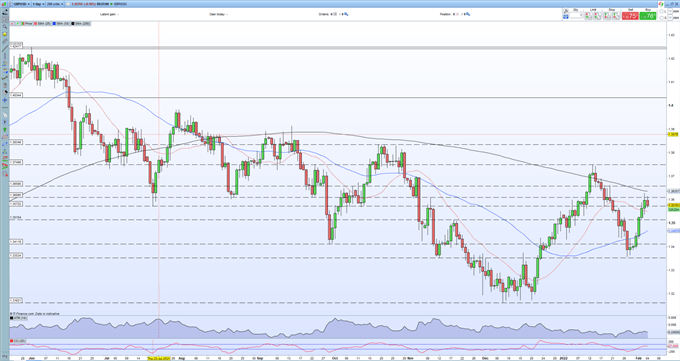Open the wrench trading settings icon

point(566,11)
